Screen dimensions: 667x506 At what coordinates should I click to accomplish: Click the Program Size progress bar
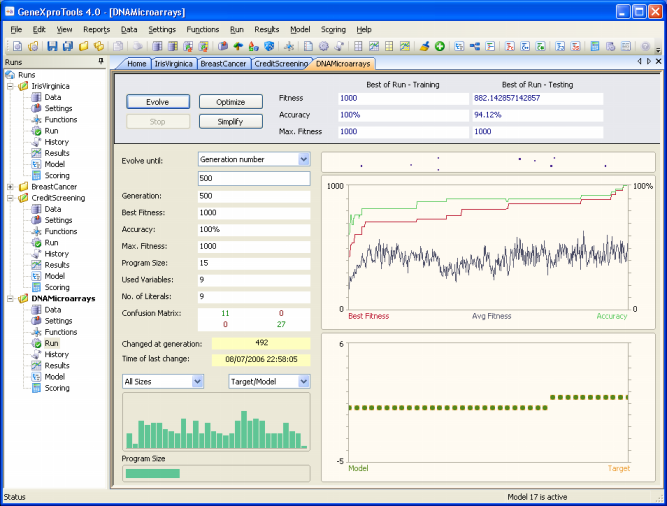[x=216, y=473]
